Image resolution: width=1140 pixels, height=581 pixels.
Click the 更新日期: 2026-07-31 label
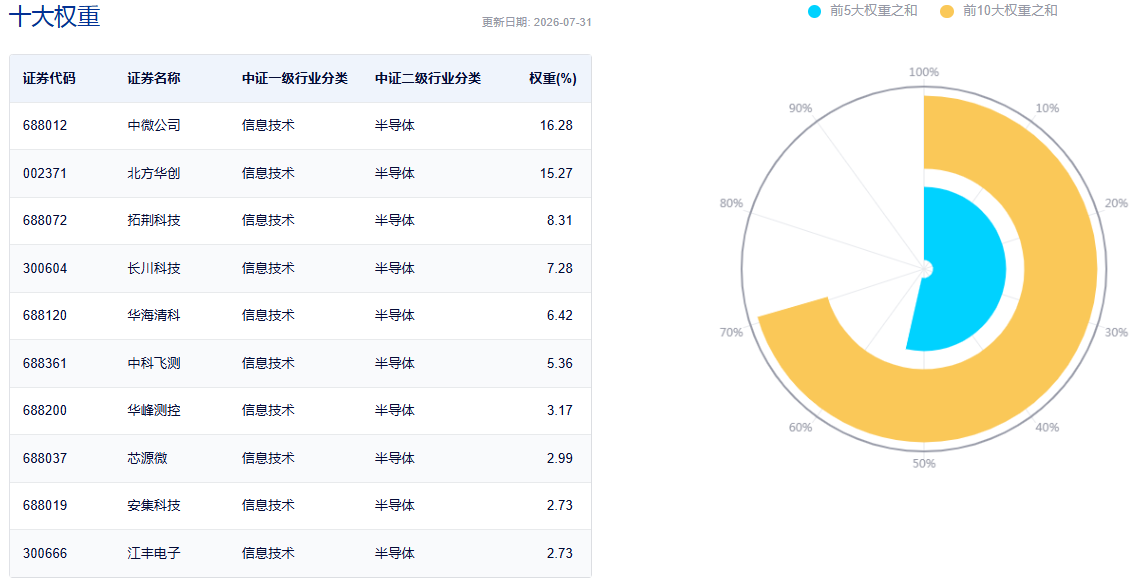[537, 22]
